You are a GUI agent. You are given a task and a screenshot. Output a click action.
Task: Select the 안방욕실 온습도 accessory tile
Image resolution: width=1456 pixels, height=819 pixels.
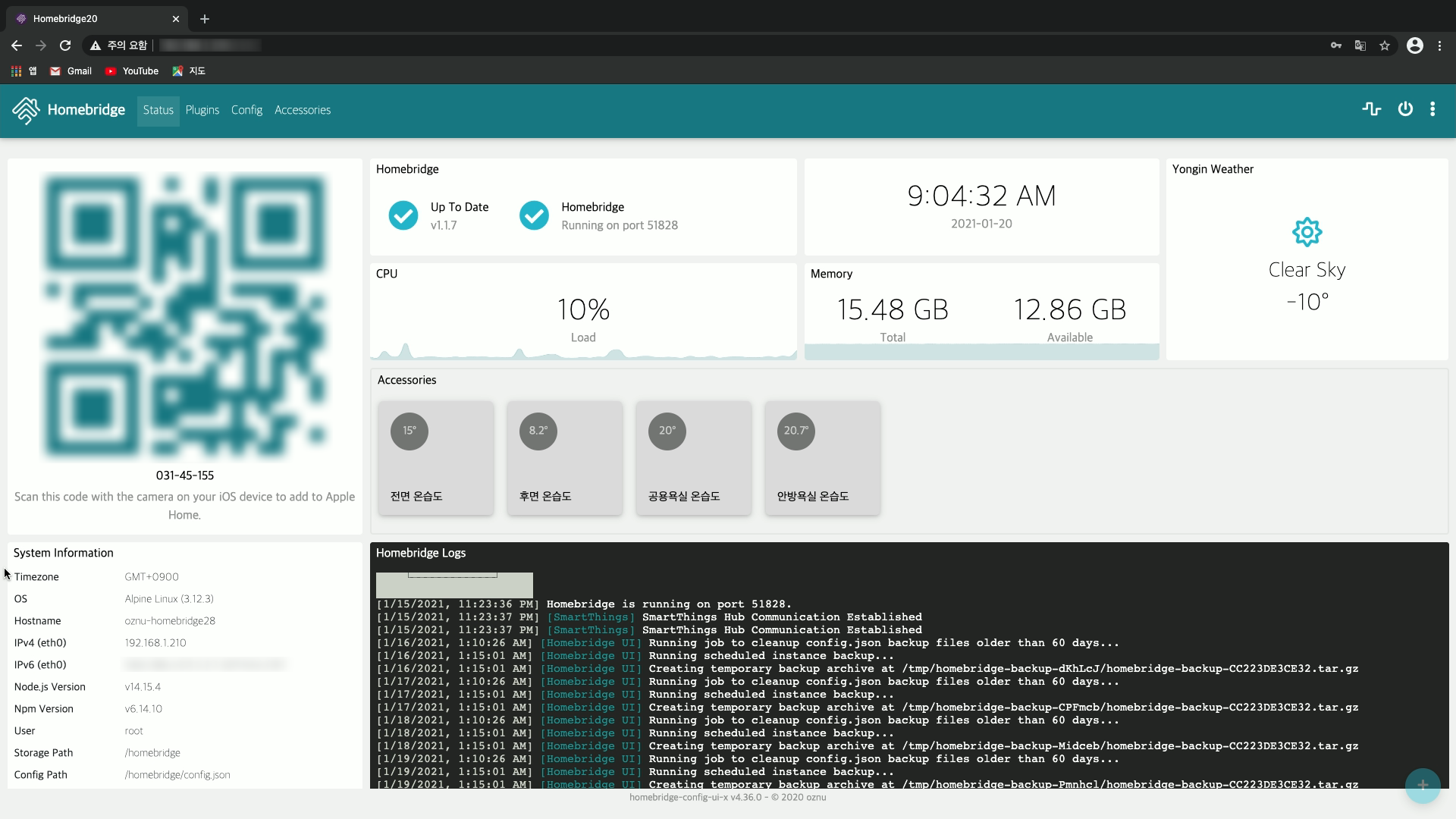[x=823, y=459]
